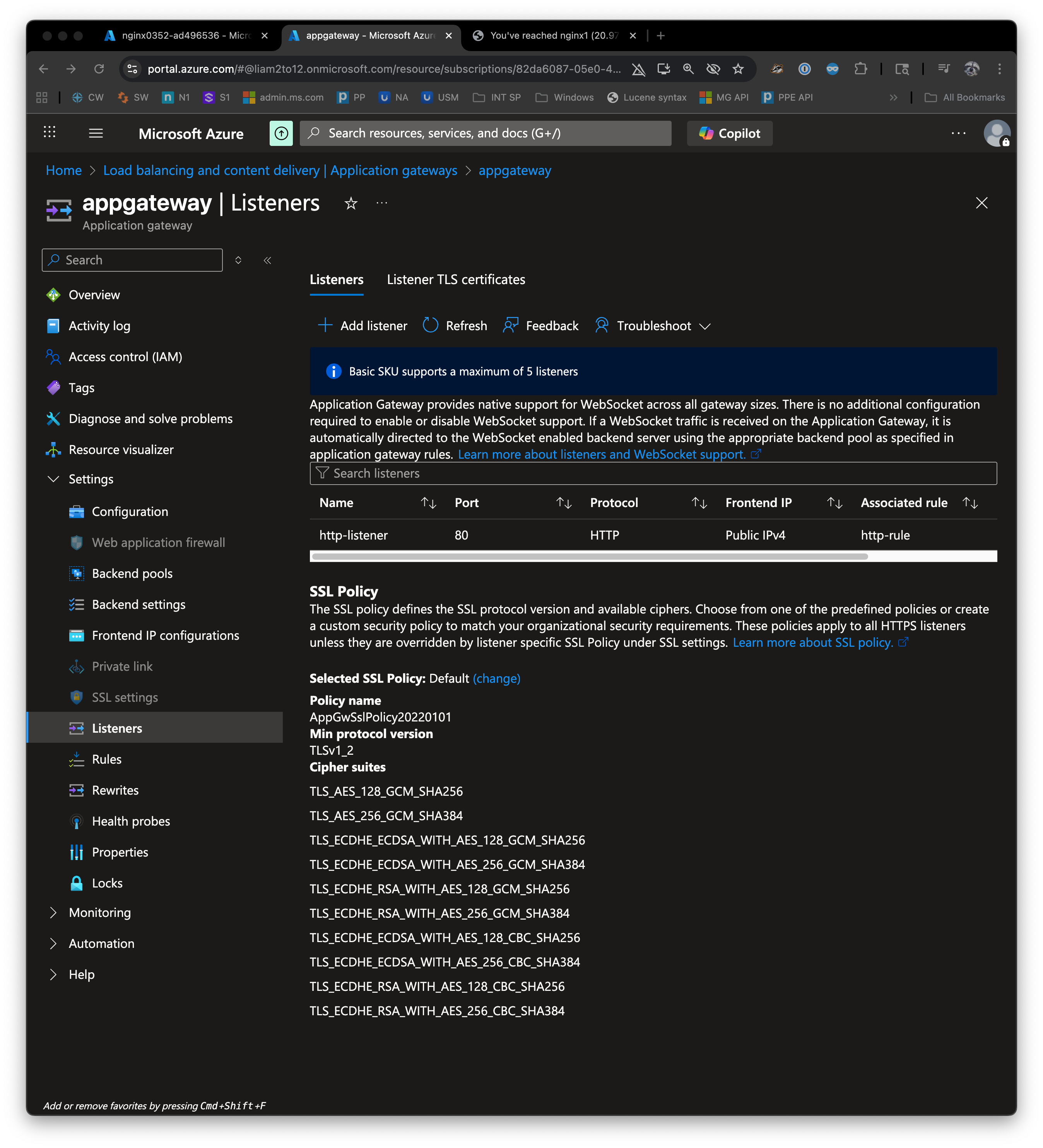
Task: Open the Copilot assistant button
Action: point(729,133)
